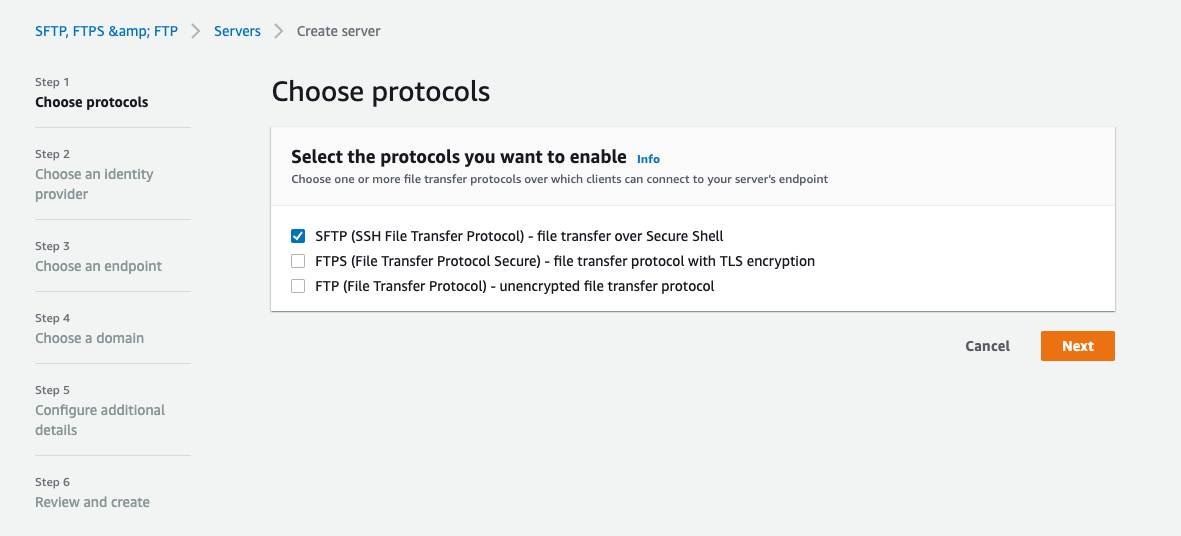Uncheck the SFTP protocol checkbox
1181x536 pixels.
click(298, 236)
